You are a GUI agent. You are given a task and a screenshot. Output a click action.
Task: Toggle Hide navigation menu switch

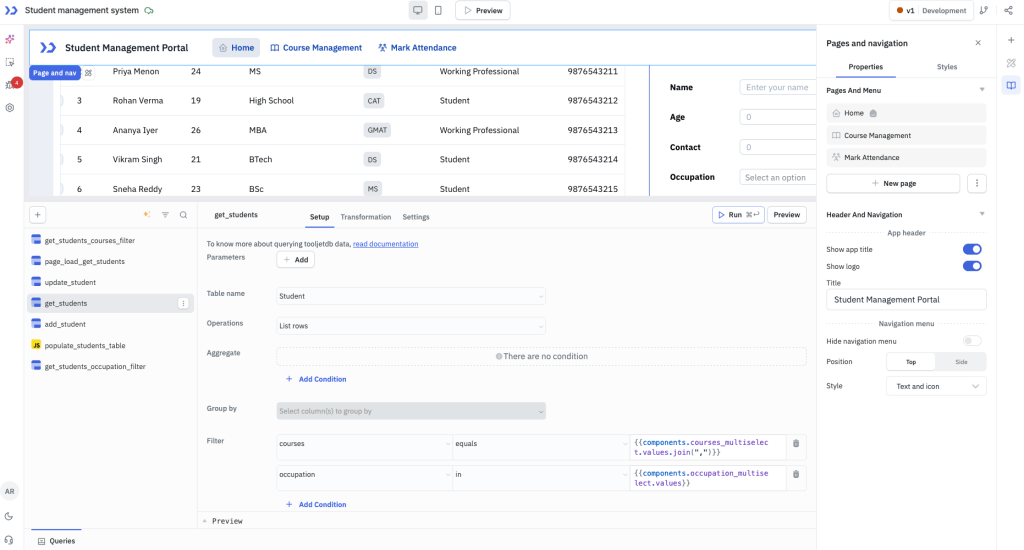pyautogui.click(x=972, y=341)
